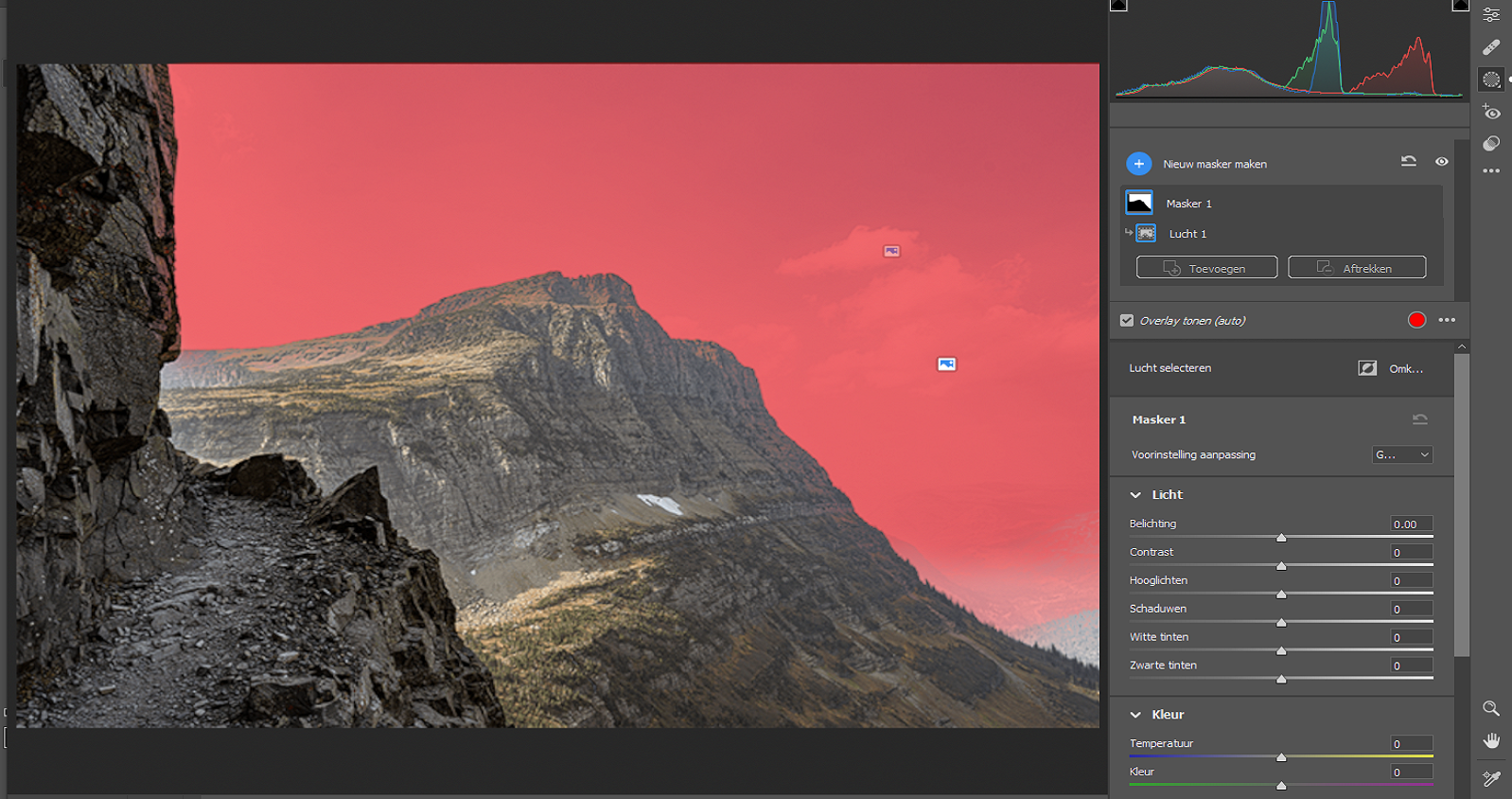Click the mask panel scrollbar up arrow
The image size is (1512, 799).
tap(1462, 346)
